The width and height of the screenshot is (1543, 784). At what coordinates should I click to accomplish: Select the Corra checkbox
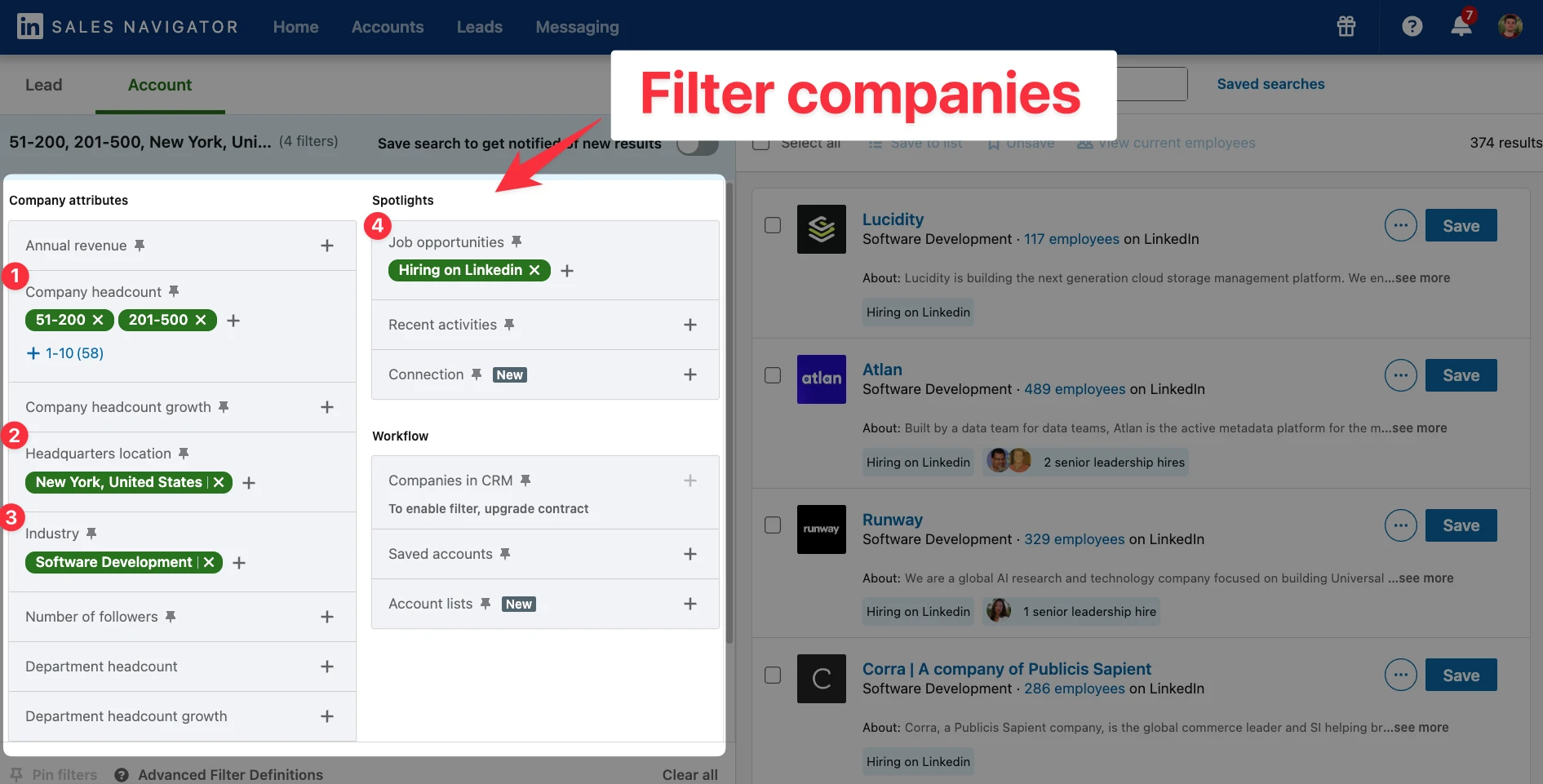coord(773,675)
